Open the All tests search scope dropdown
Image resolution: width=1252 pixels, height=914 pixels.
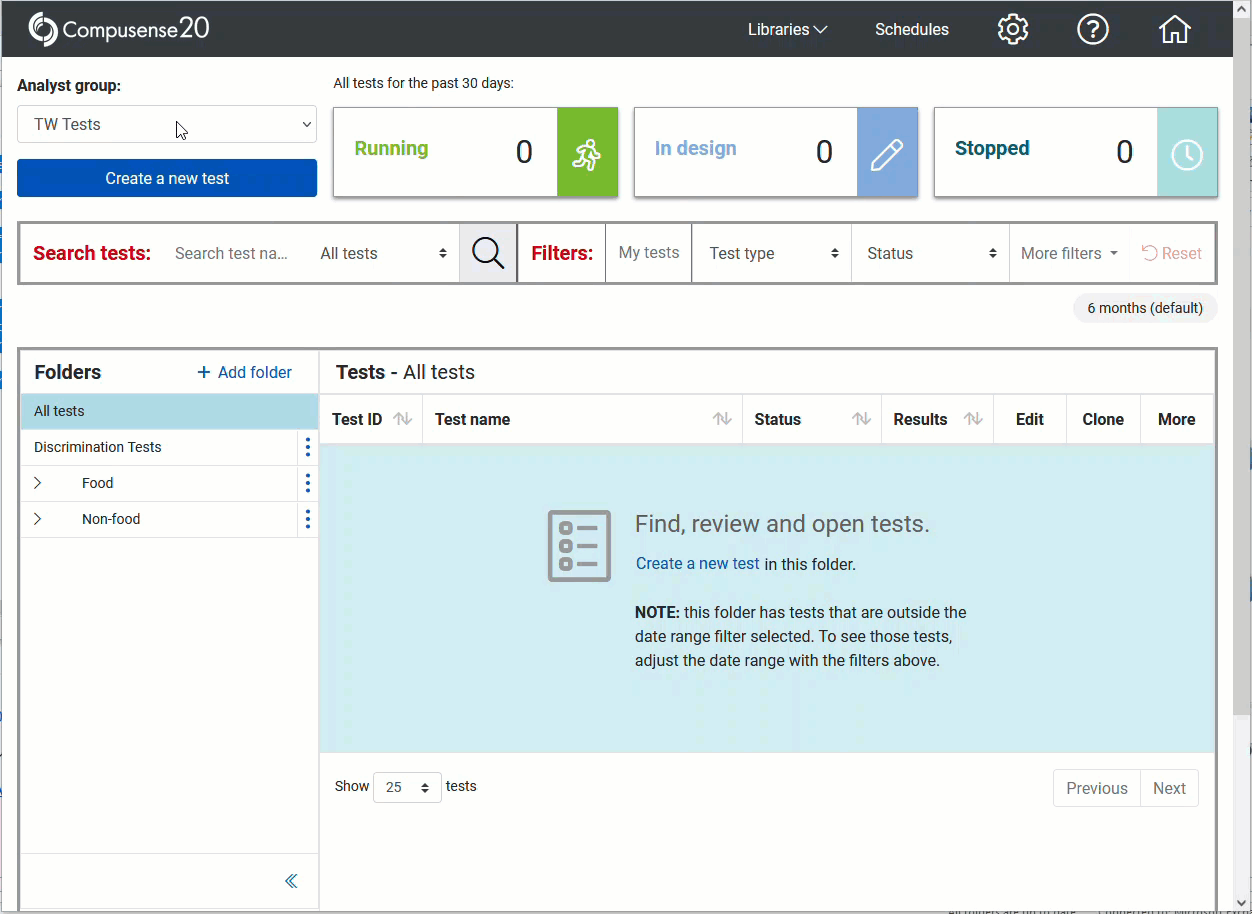pos(383,253)
